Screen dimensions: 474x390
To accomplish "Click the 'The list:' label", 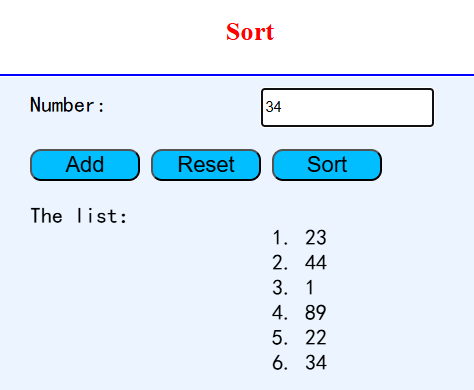I will pos(79,216).
